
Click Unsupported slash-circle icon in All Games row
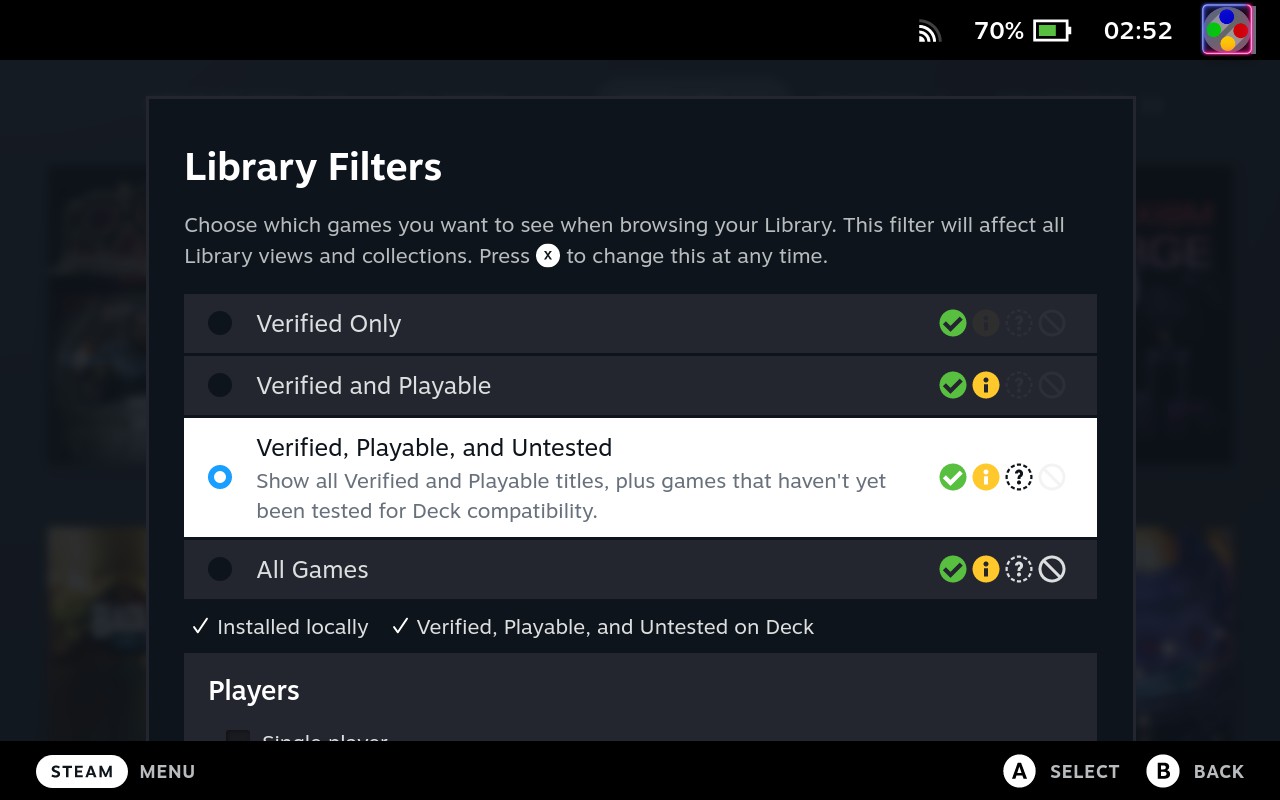click(1052, 570)
